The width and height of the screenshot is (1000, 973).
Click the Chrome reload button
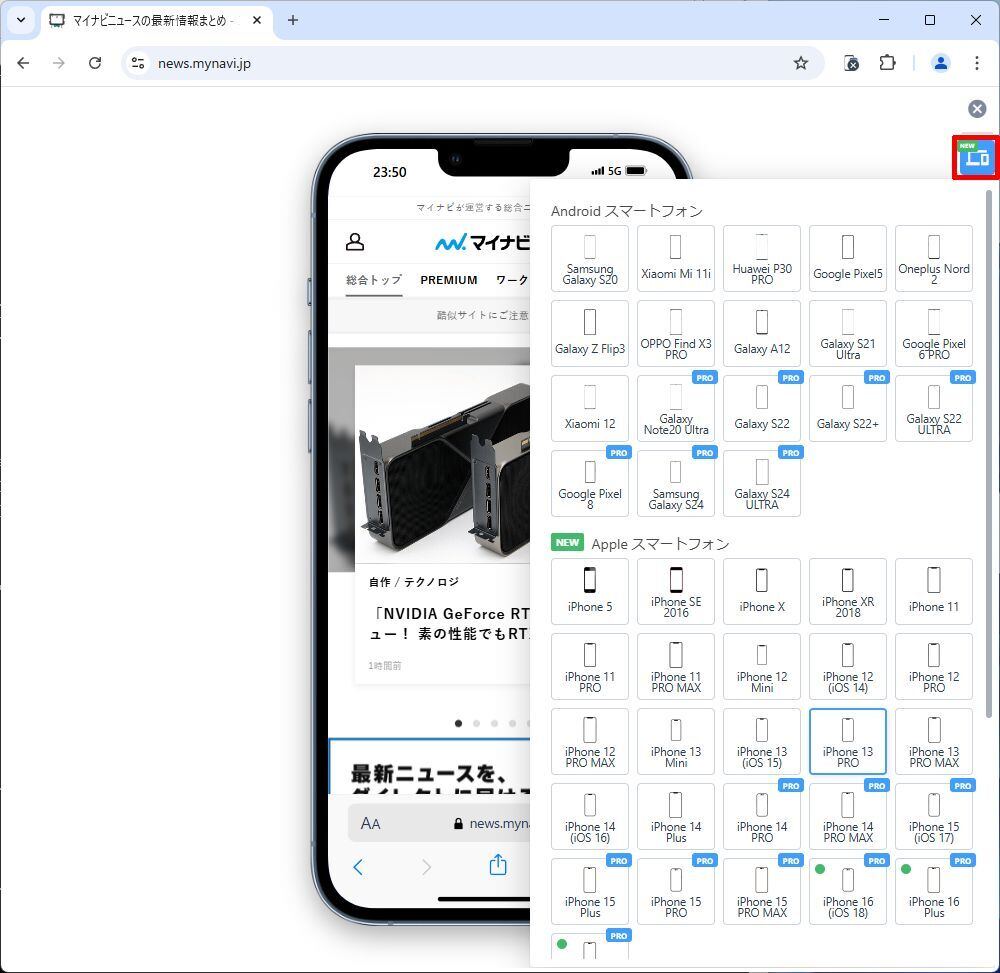click(x=95, y=63)
